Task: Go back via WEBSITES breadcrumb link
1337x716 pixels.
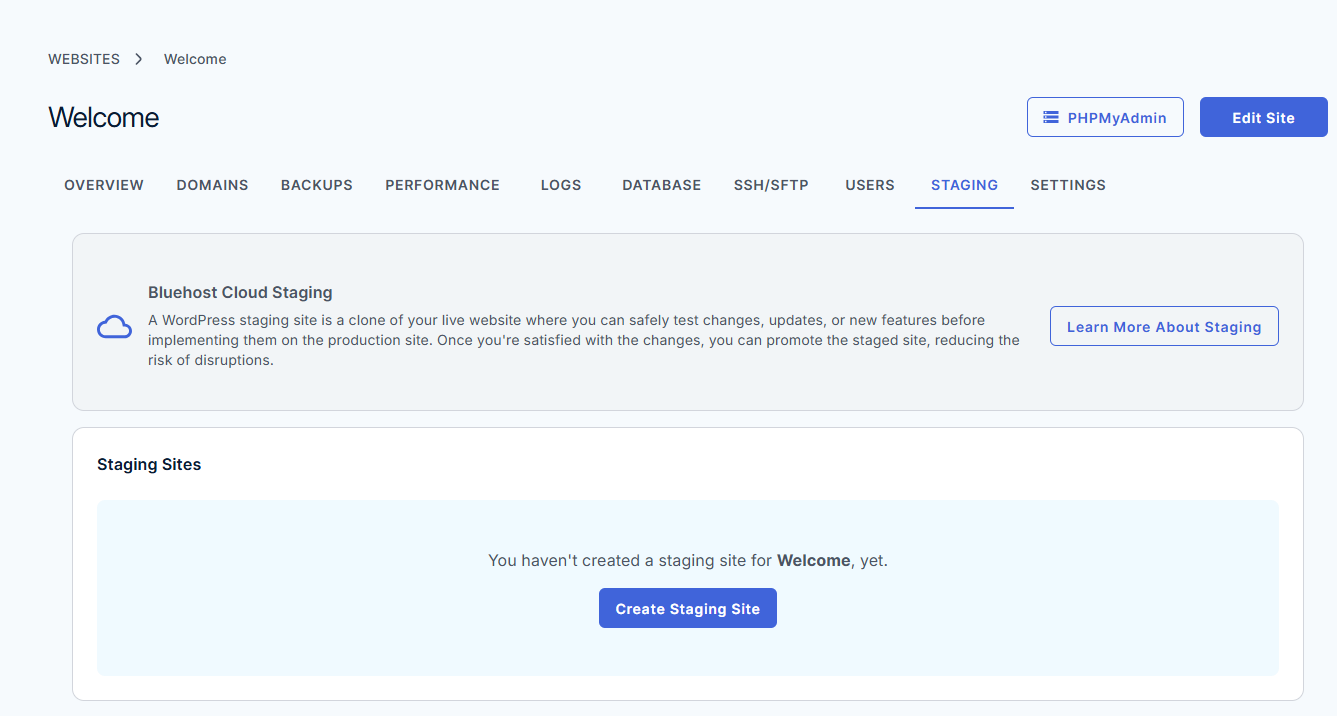Action: tap(84, 59)
